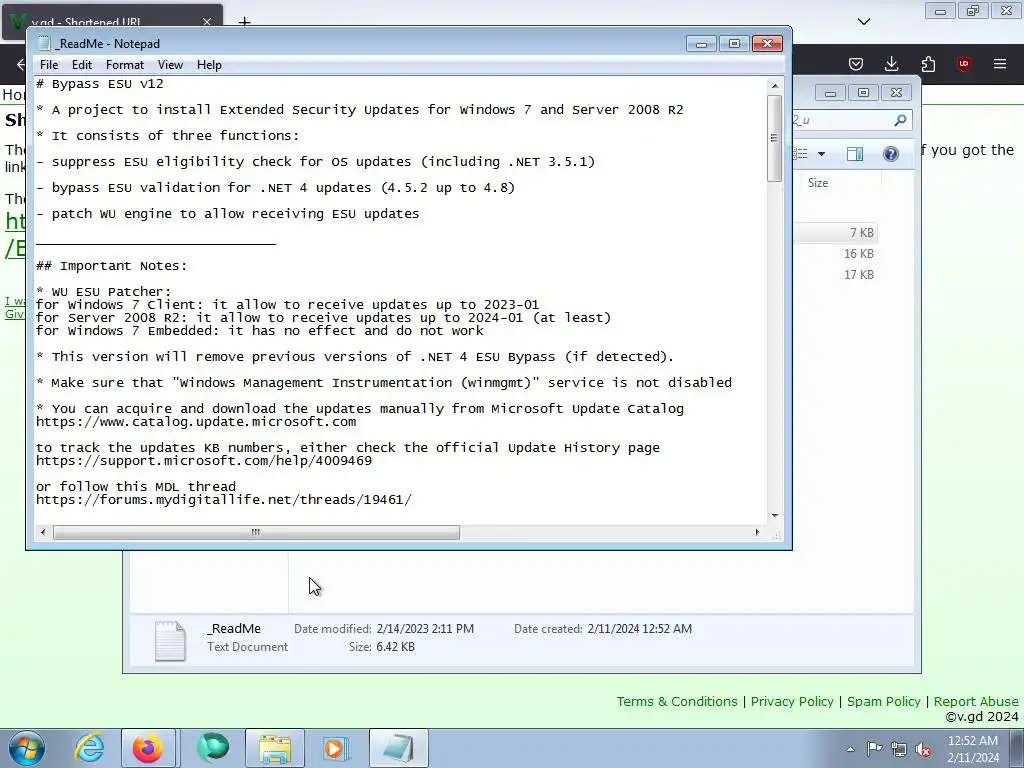This screenshot has height=768, width=1024.
Task: Open the Report Abuse link
Action: pyautogui.click(x=976, y=701)
